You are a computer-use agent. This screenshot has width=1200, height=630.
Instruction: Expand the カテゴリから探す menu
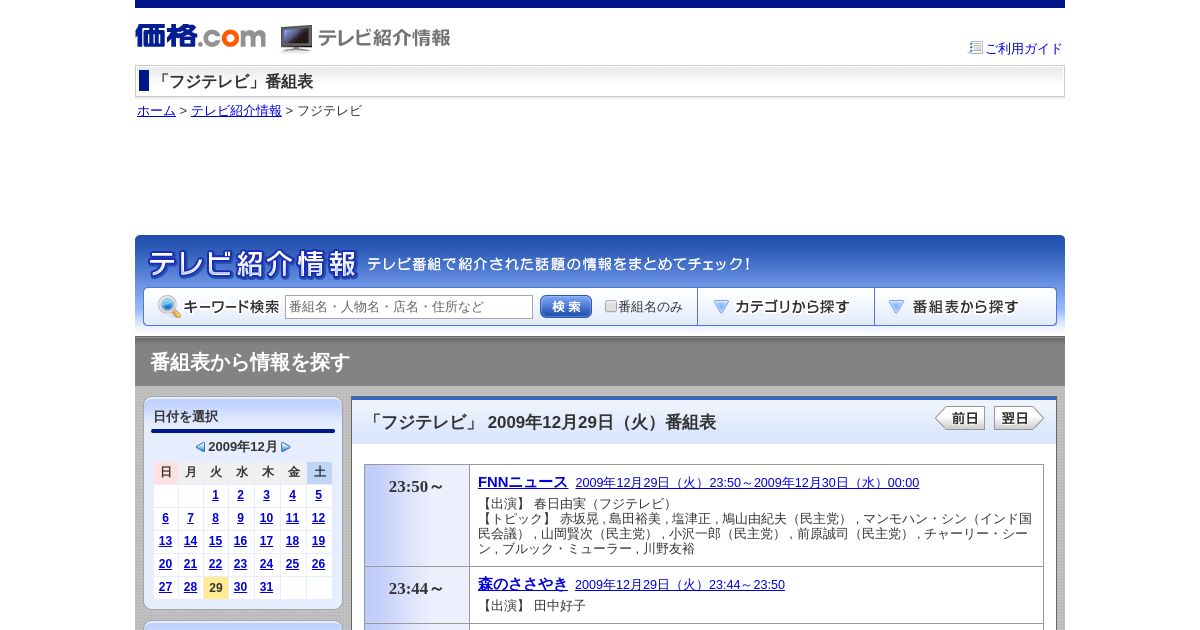pos(786,307)
